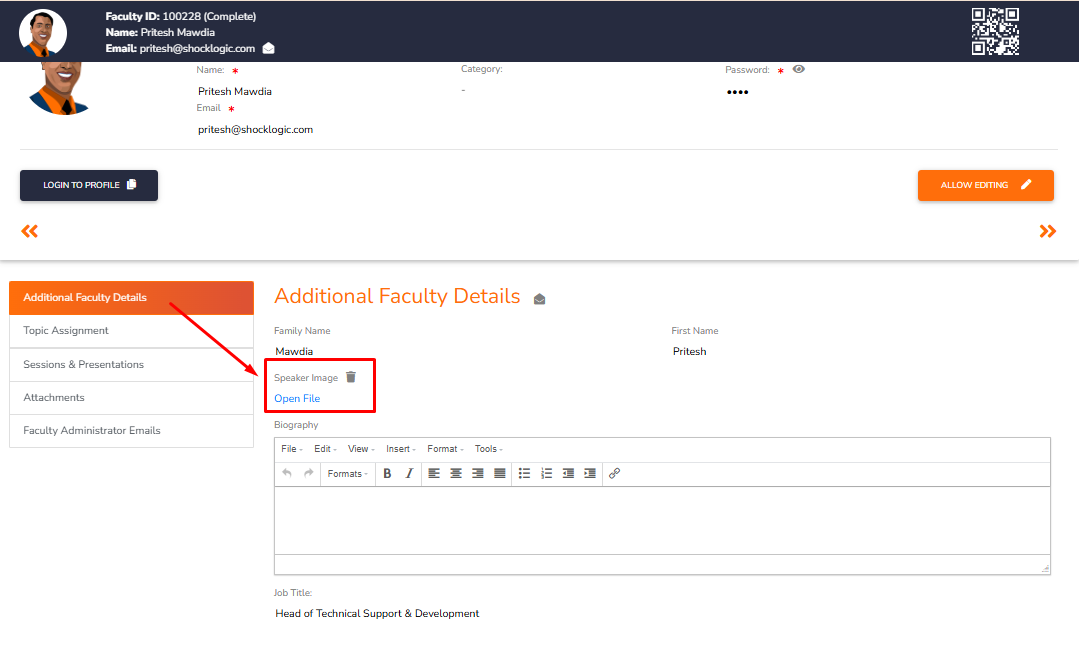Click the Name field value Pritesh Mawdia
The width and height of the screenshot is (1079, 651).
pos(235,92)
